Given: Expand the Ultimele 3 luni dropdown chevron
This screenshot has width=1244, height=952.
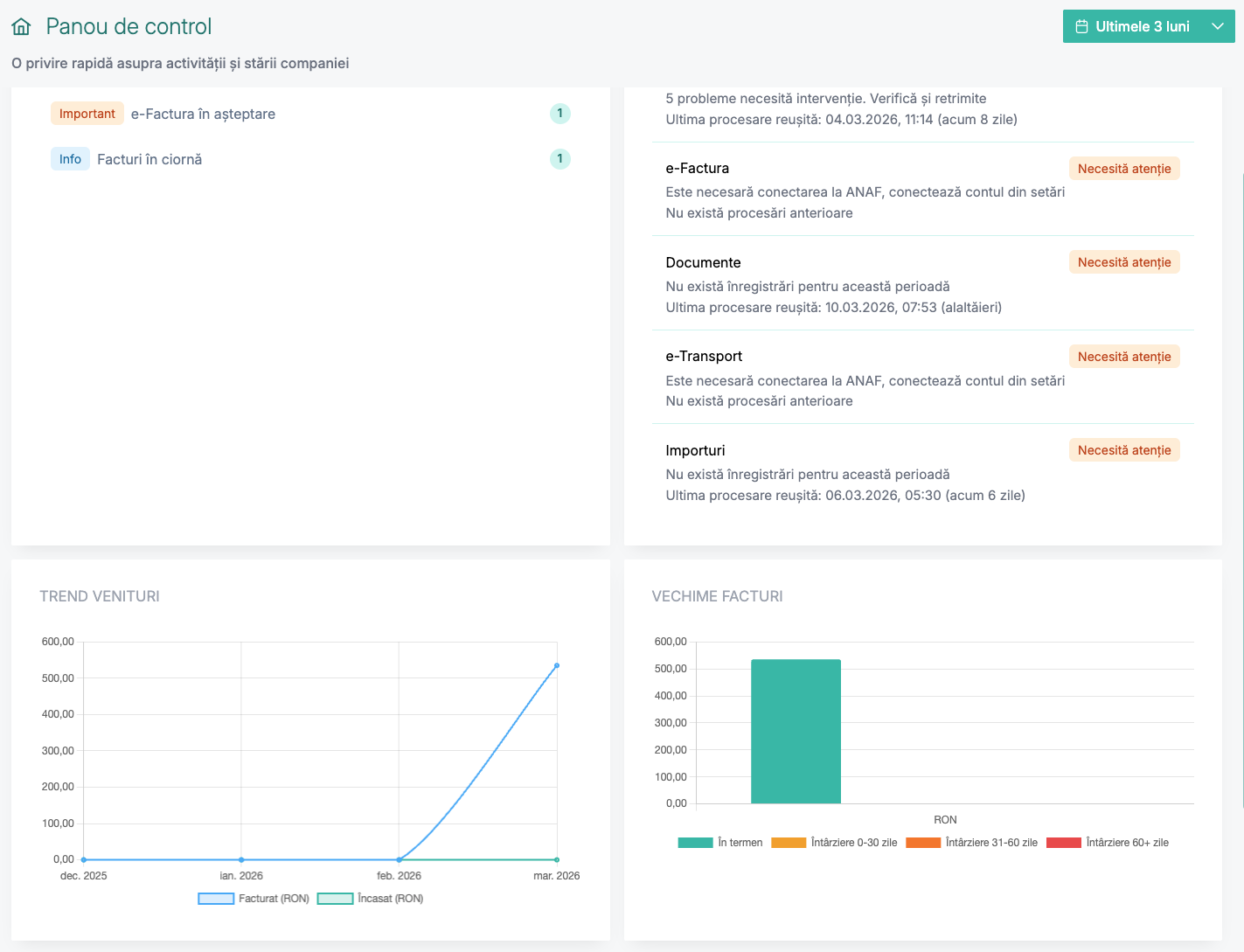Looking at the screenshot, I should (1218, 27).
